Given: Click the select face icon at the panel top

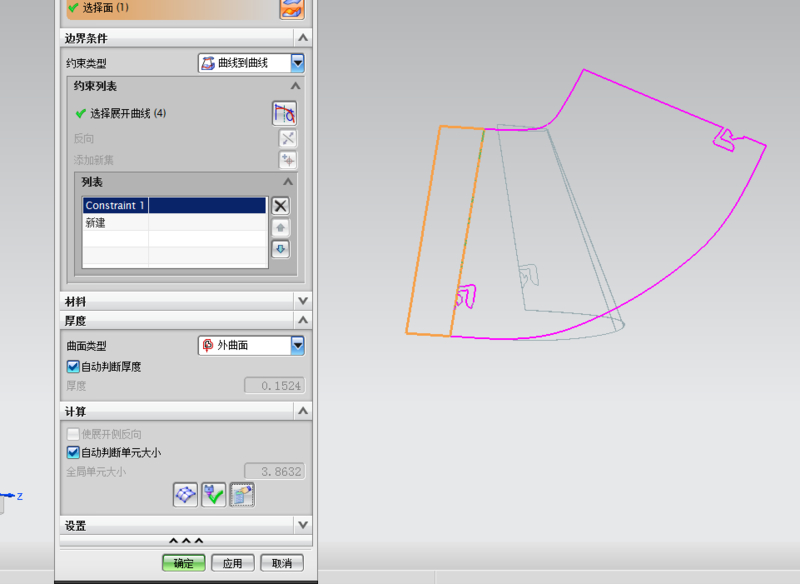Looking at the screenshot, I should (292, 9).
